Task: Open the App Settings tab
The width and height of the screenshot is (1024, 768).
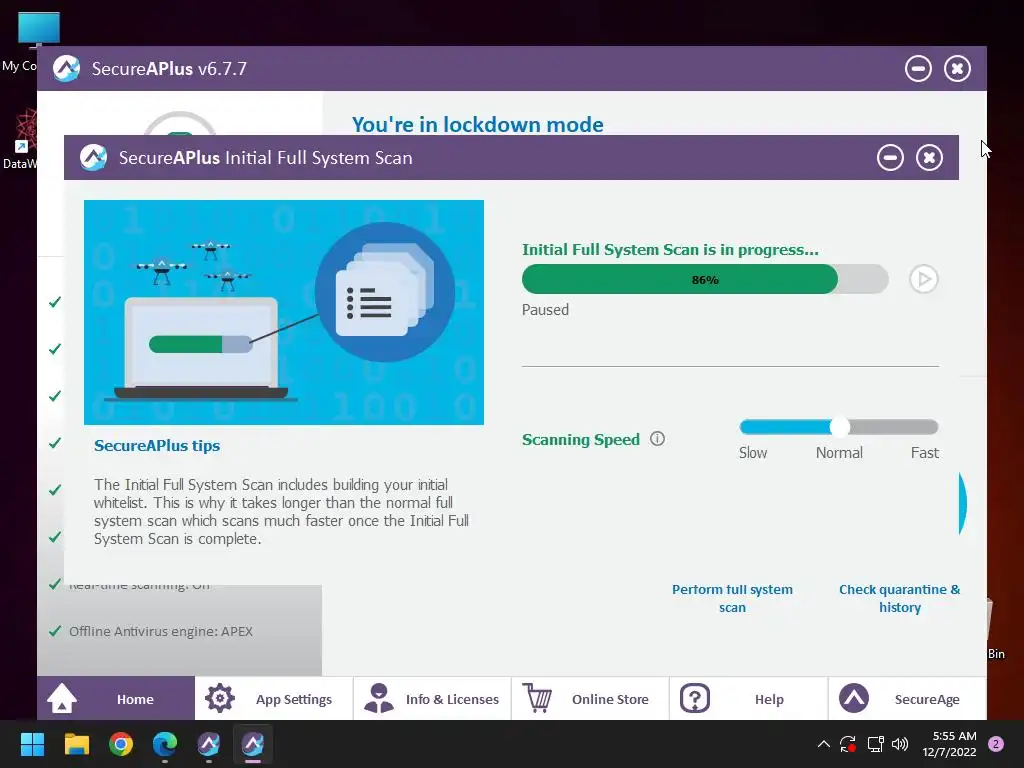Action: click(x=274, y=699)
